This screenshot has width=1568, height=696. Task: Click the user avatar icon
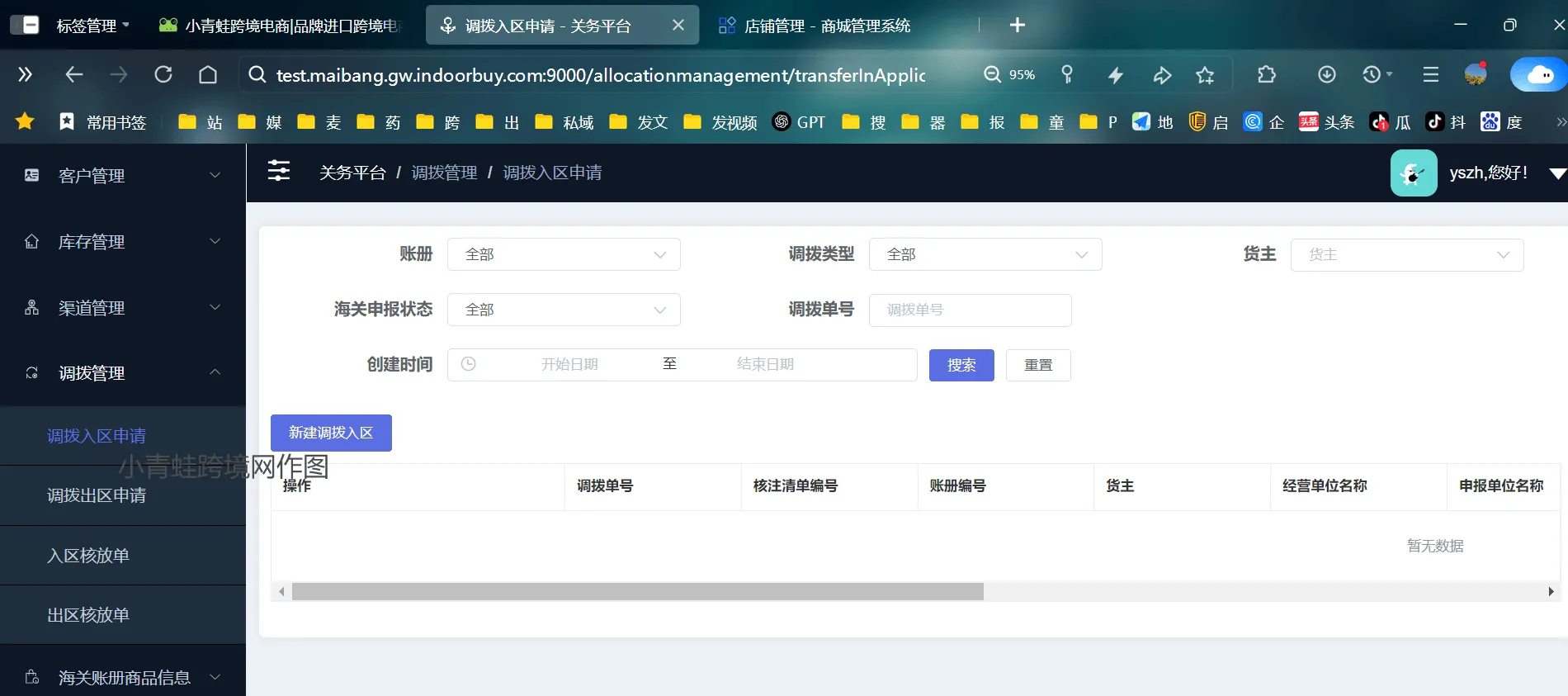1413,173
